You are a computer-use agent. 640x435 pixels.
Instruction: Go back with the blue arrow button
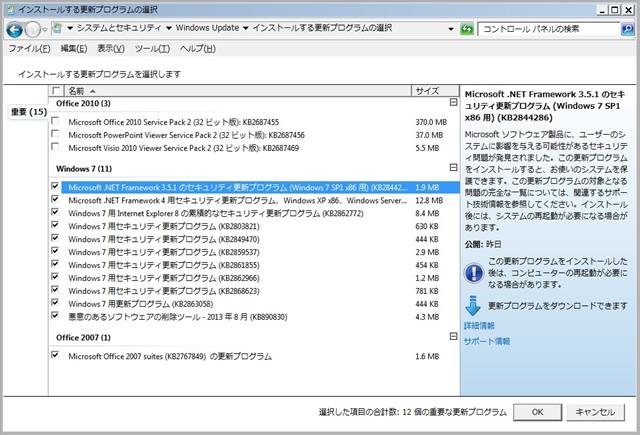[x=14, y=29]
